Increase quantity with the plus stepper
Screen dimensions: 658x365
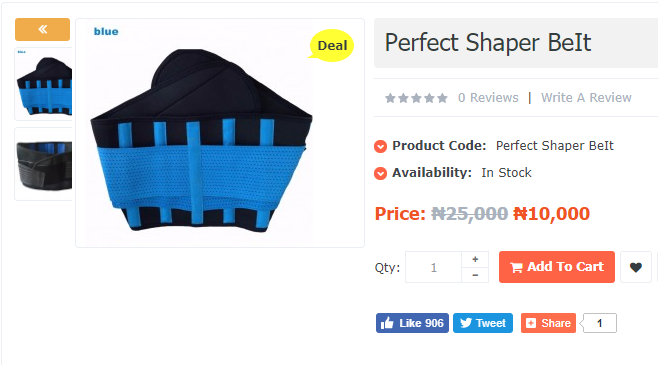(475, 259)
